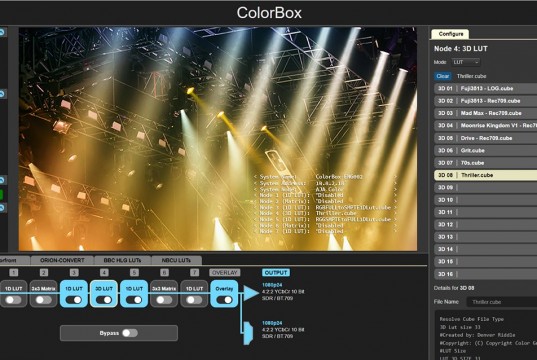The height and width of the screenshot is (360, 537).
Task: Click the File Name input field
Action: coord(502,302)
